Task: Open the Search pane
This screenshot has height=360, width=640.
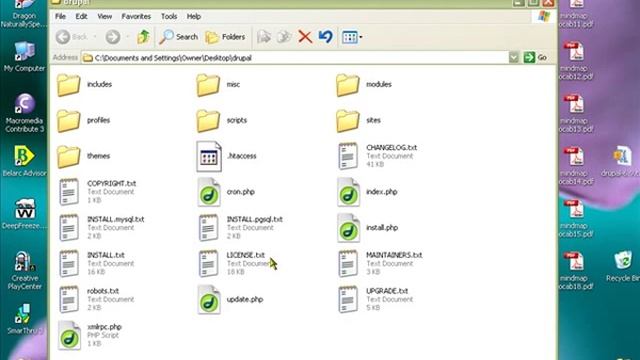Action: (179, 37)
